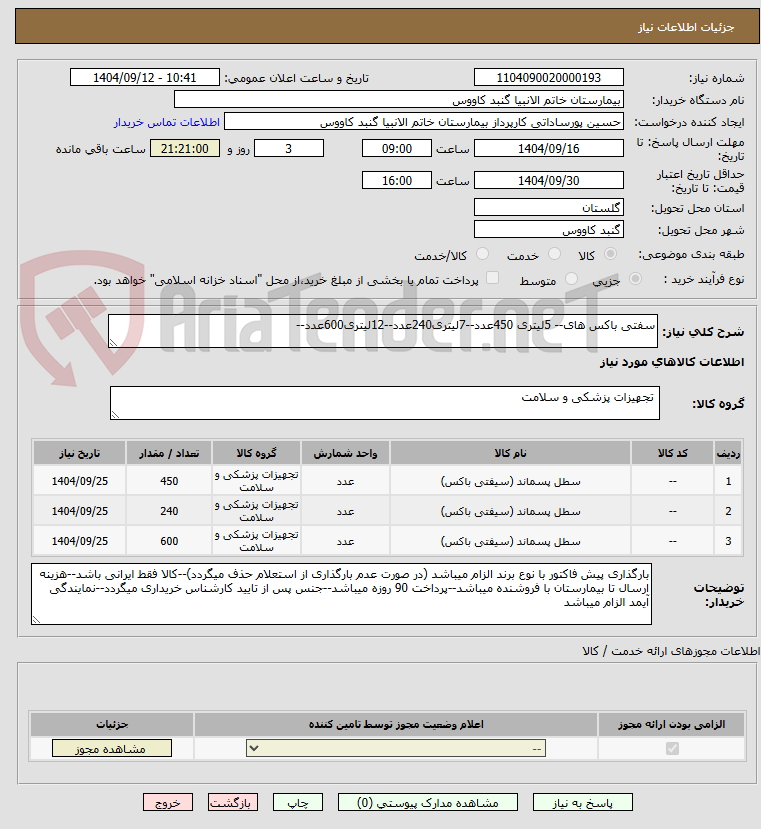Click the شماره نیاز field 1104090020000193
The height and width of the screenshot is (829, 761).
[x=548, y=78]
